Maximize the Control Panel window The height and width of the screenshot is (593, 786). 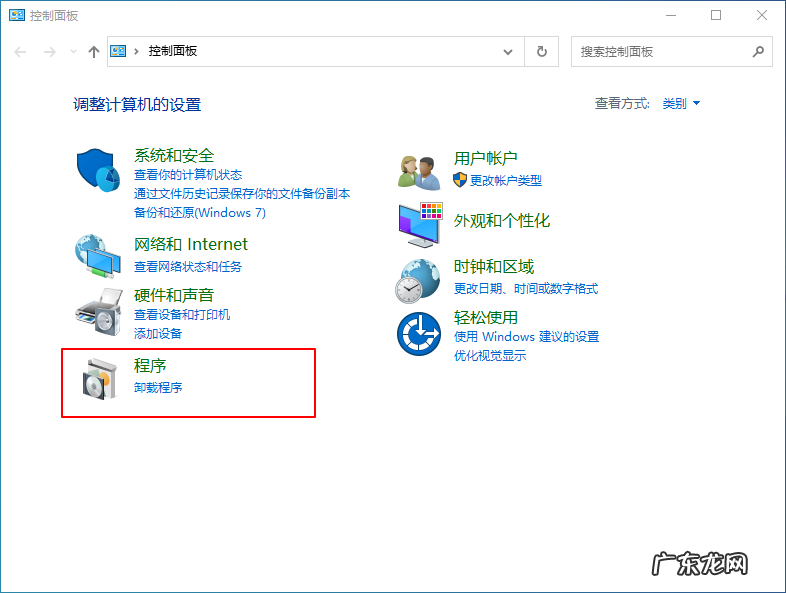click(716, 16)
